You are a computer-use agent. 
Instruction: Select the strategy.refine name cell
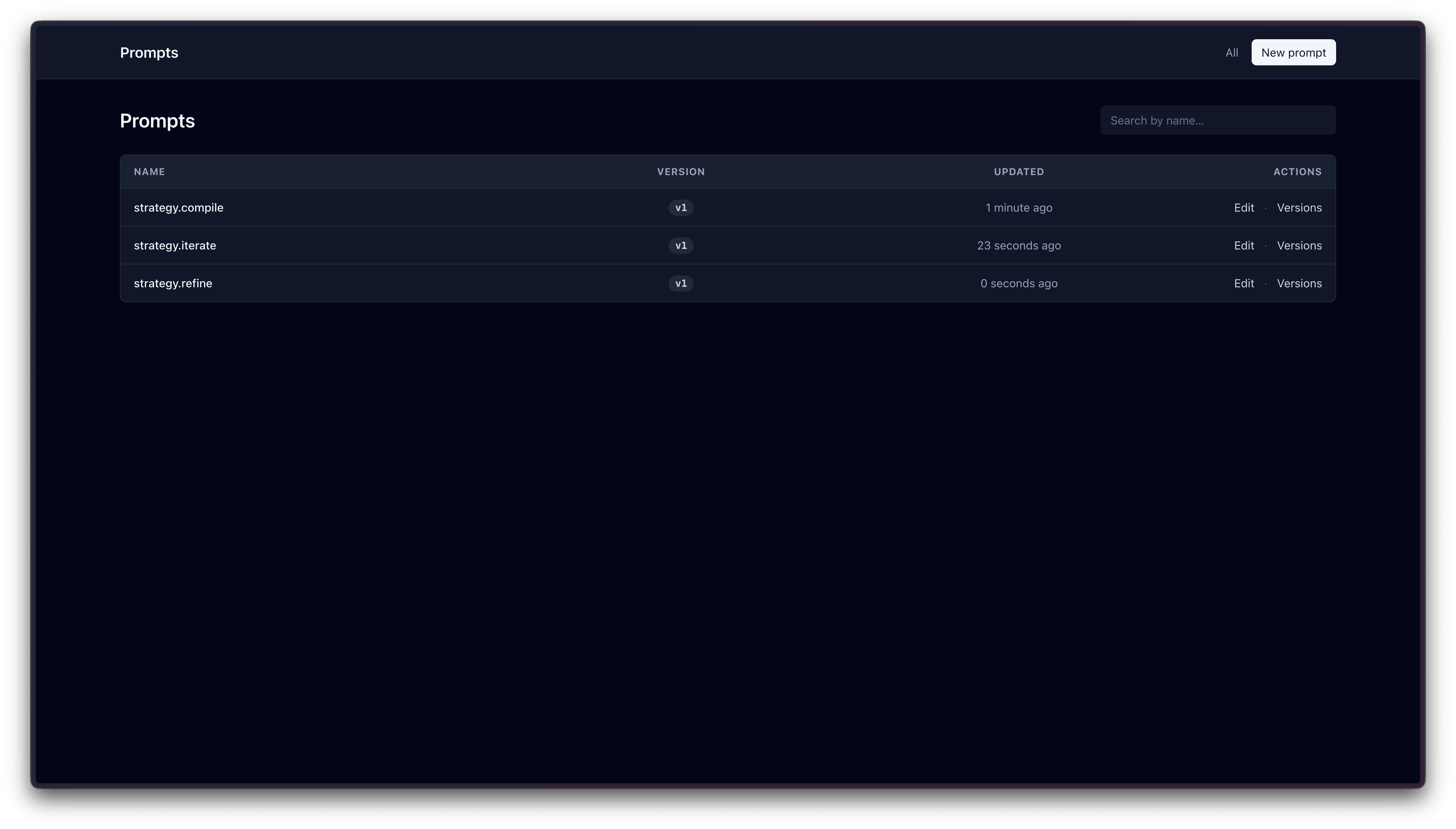(173, 284)
